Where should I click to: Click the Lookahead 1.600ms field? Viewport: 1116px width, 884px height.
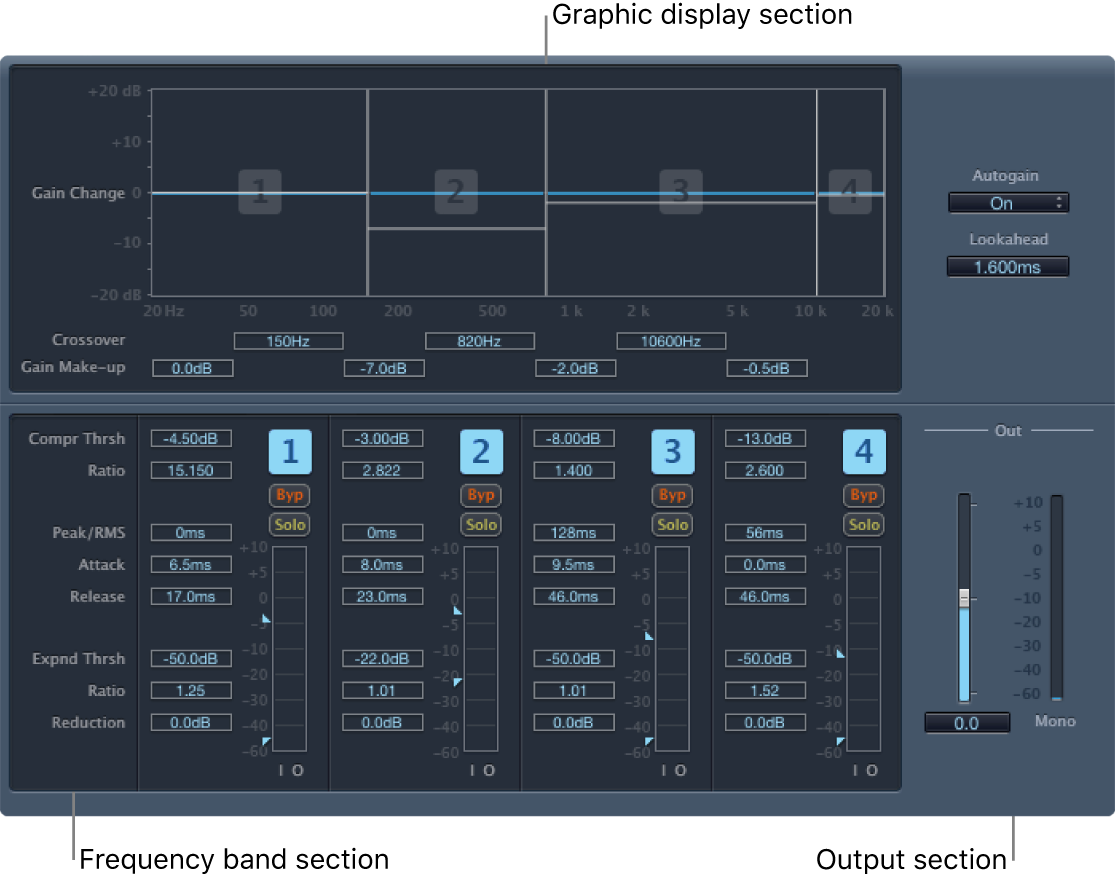pos(1008,266)
